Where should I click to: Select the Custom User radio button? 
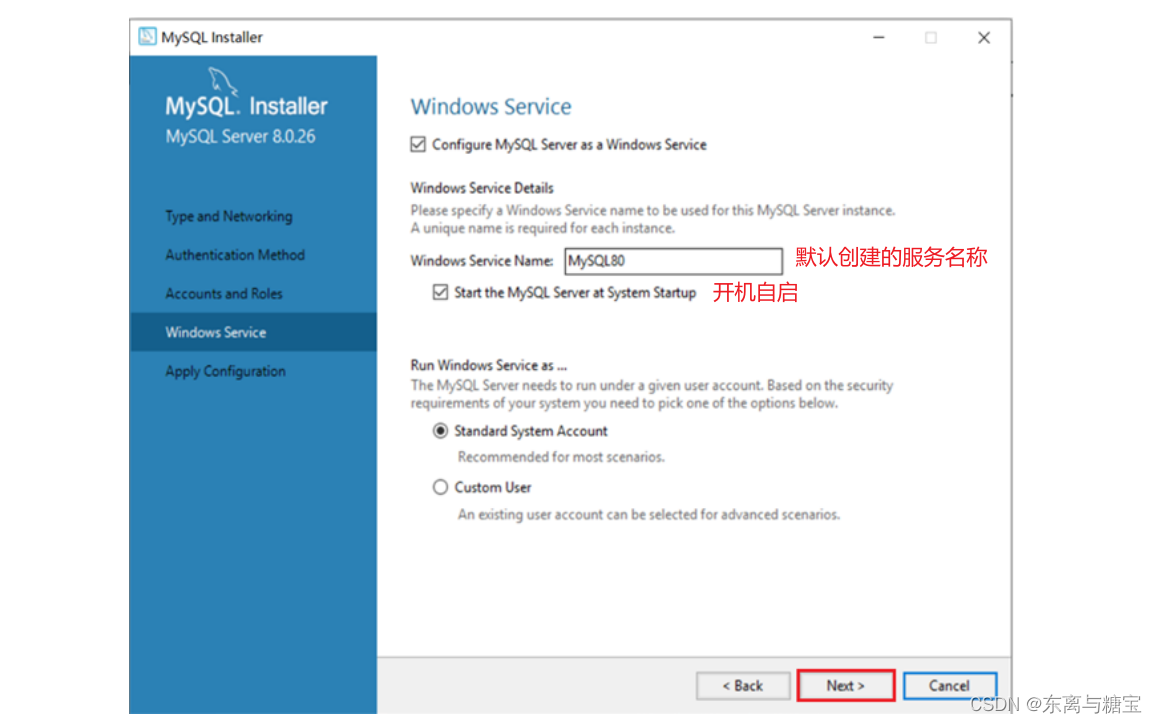coord(441,487)
